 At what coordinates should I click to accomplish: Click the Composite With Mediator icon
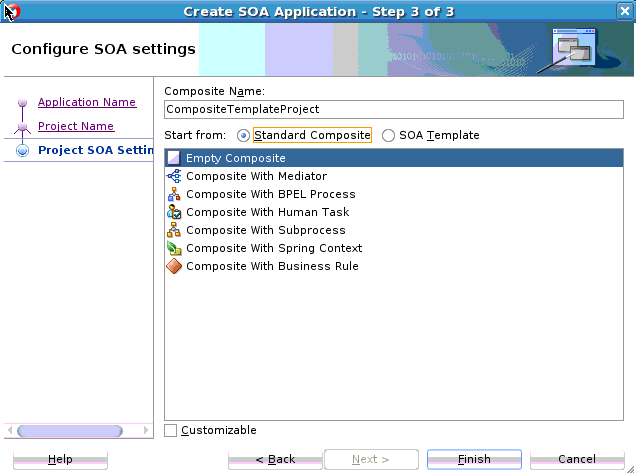(174, 176)
